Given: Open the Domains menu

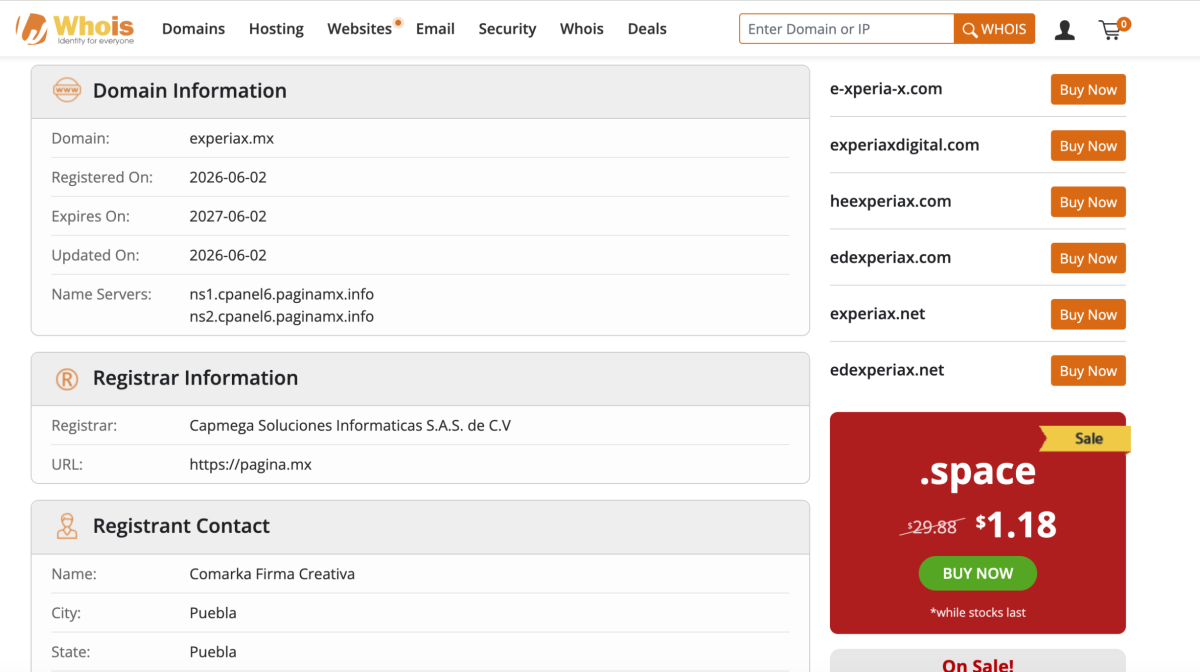Looking at the screenshot, I should [193, 29].
